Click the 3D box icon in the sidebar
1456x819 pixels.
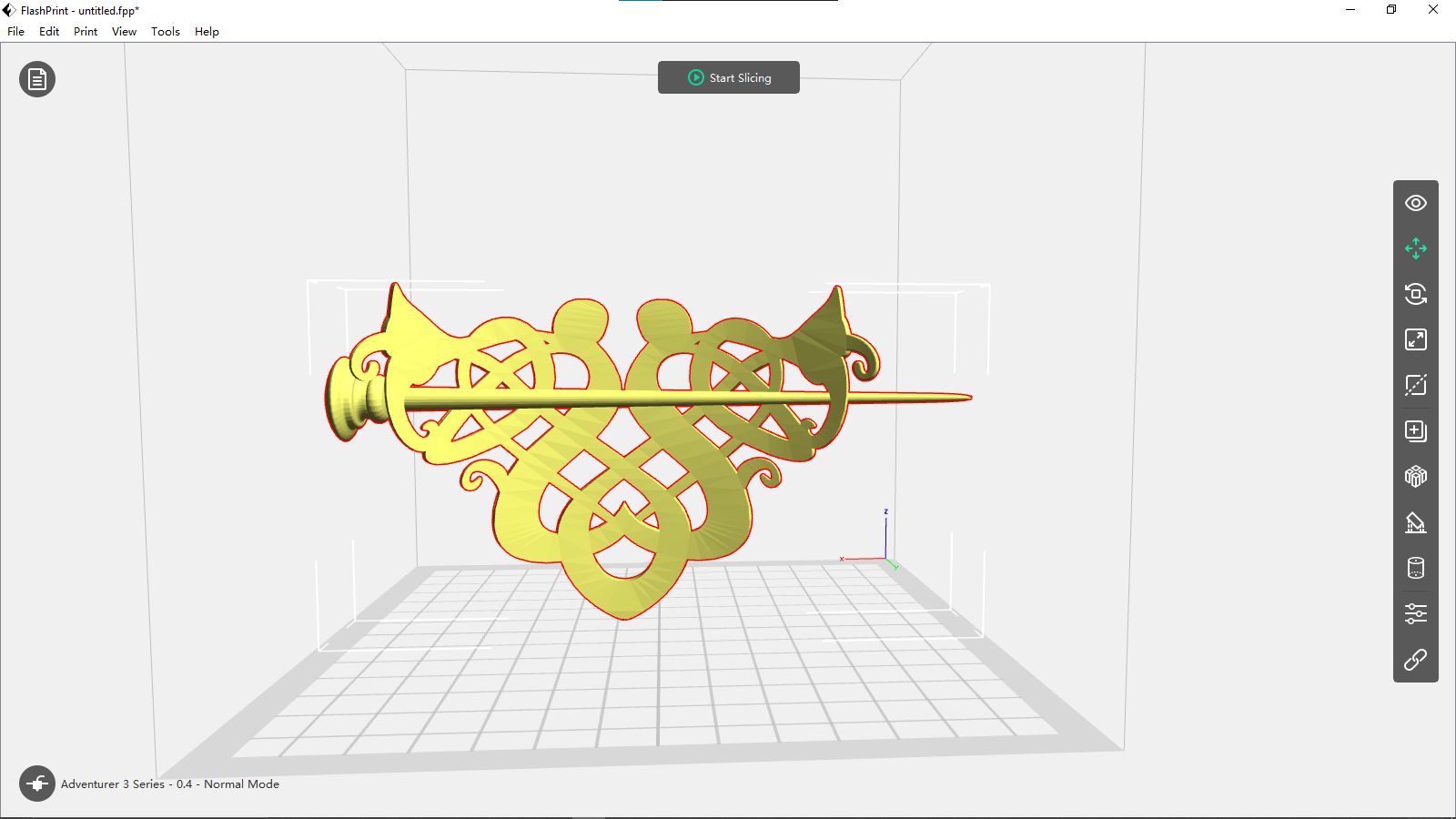(1416, 476)
